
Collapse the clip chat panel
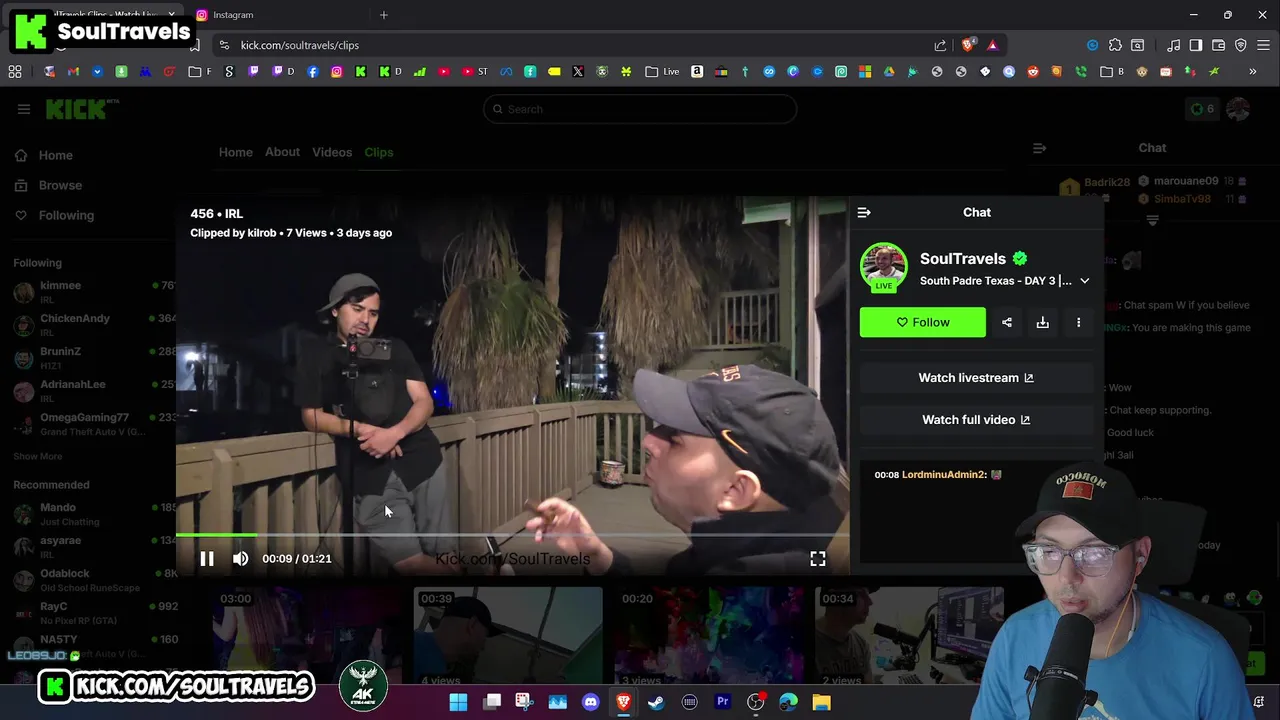click(864, 212)
